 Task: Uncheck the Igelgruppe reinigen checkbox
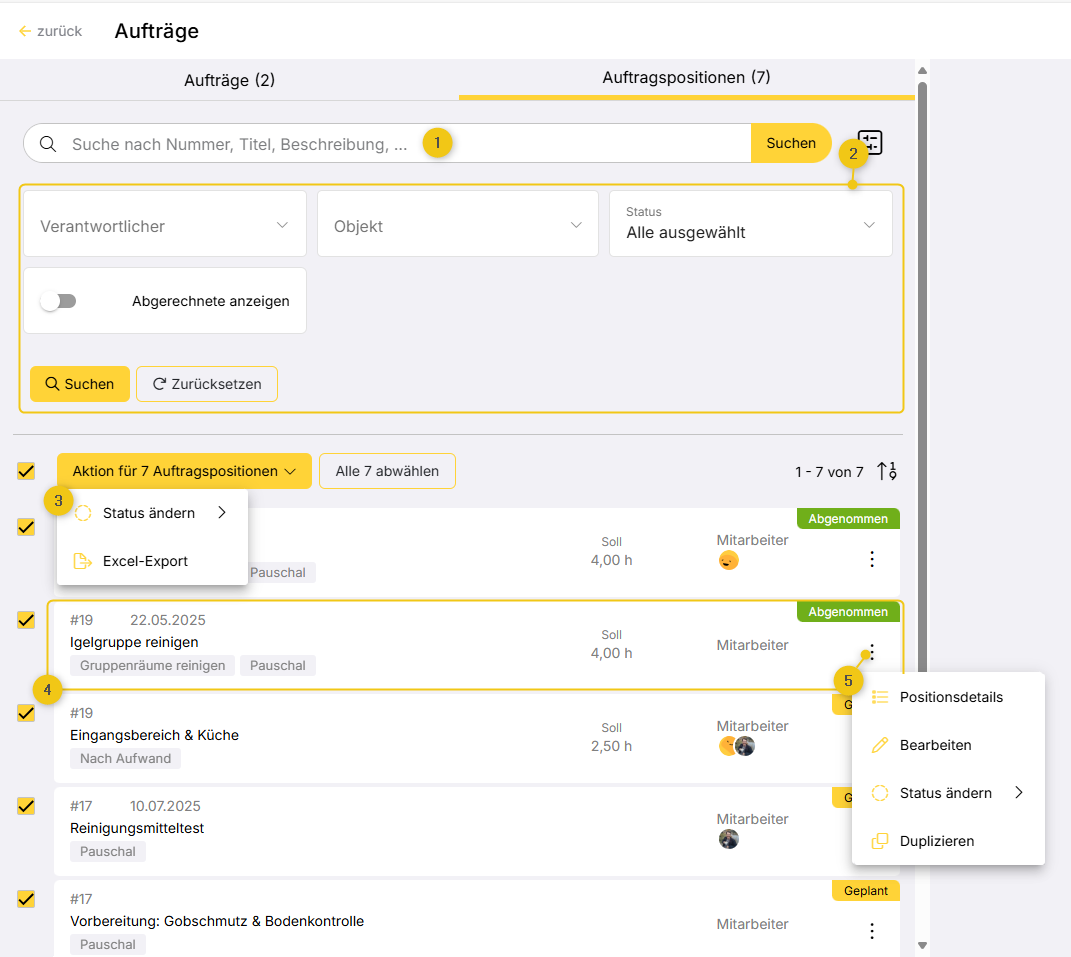26,620
